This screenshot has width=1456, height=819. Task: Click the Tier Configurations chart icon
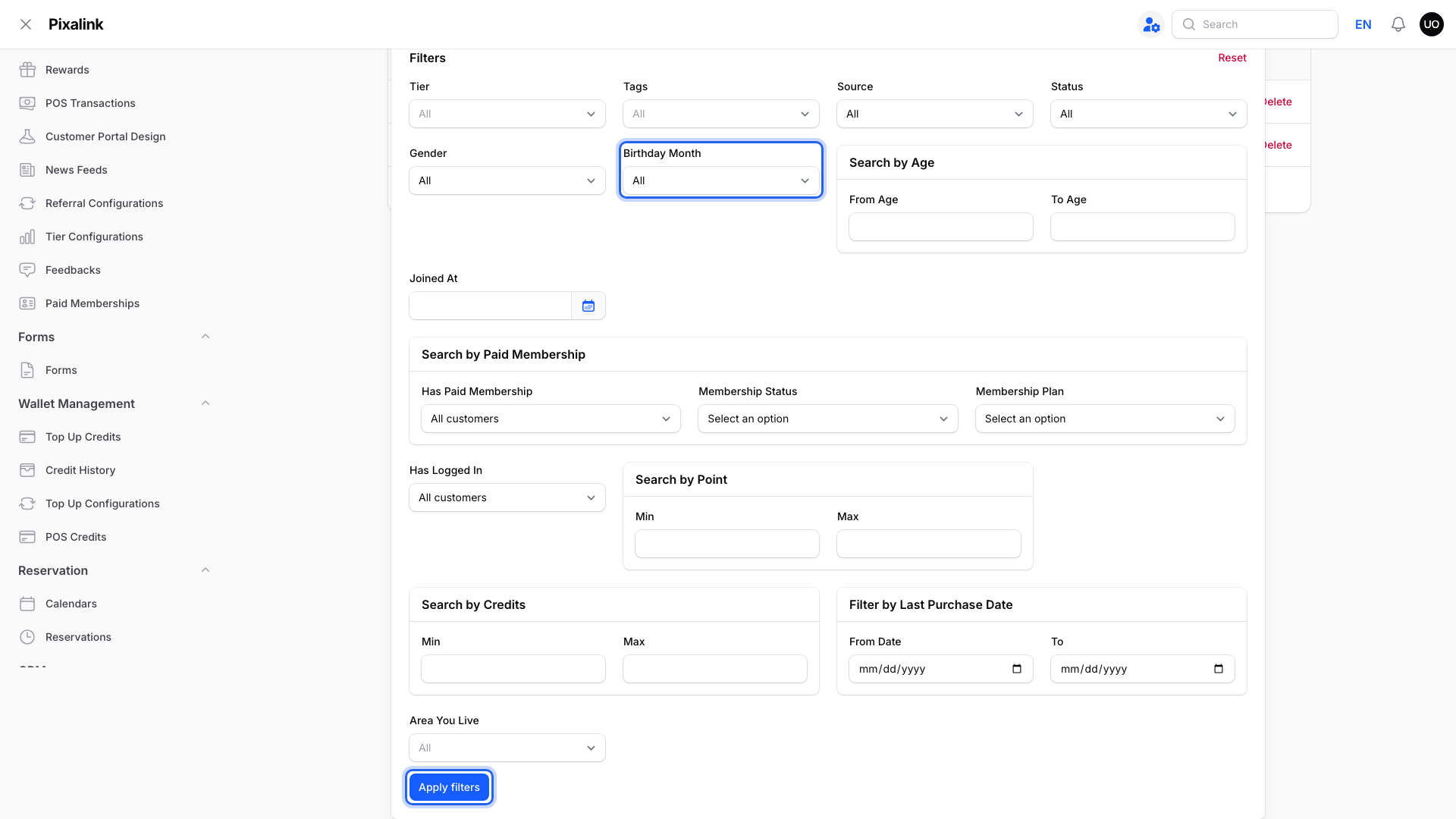(x=27, y=237)
